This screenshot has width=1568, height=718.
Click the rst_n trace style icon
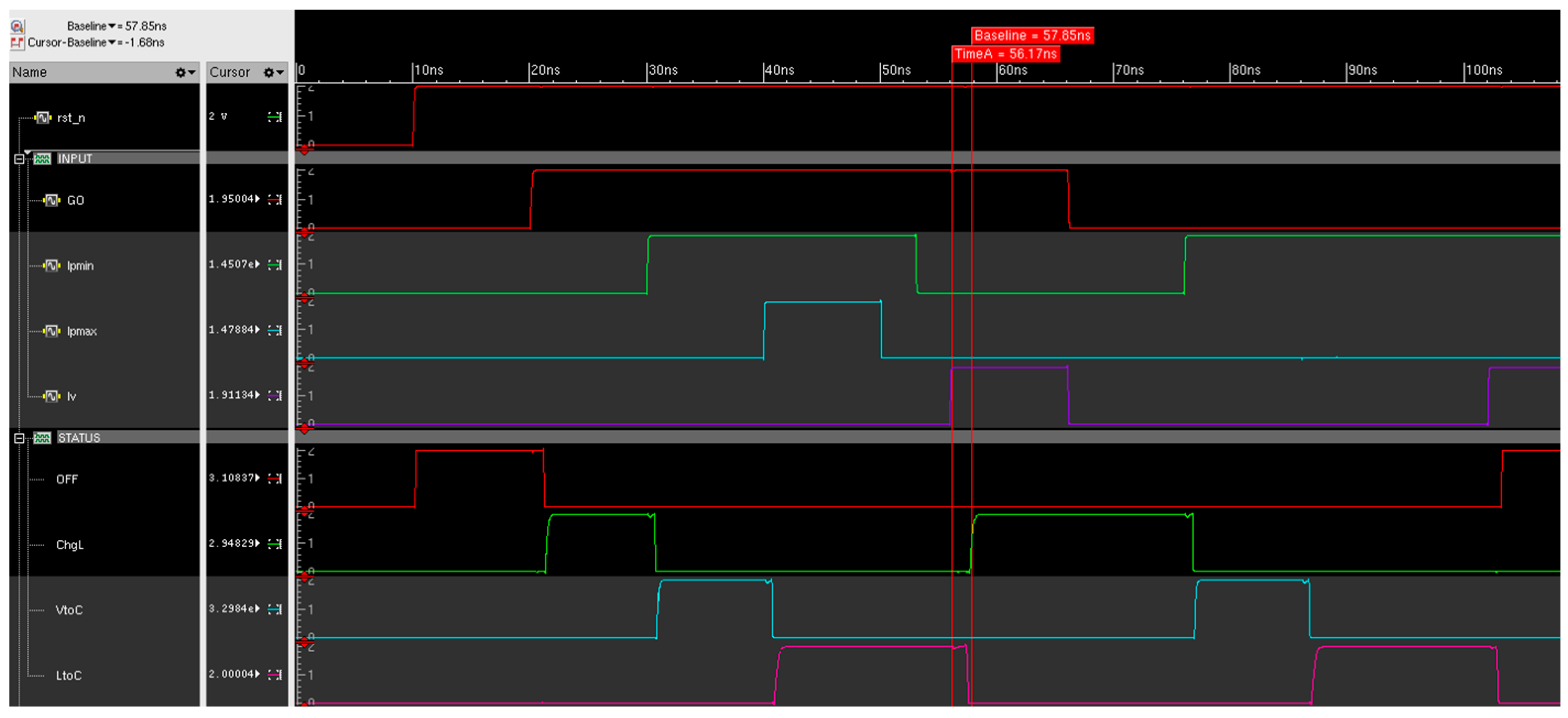click(274, 116)
